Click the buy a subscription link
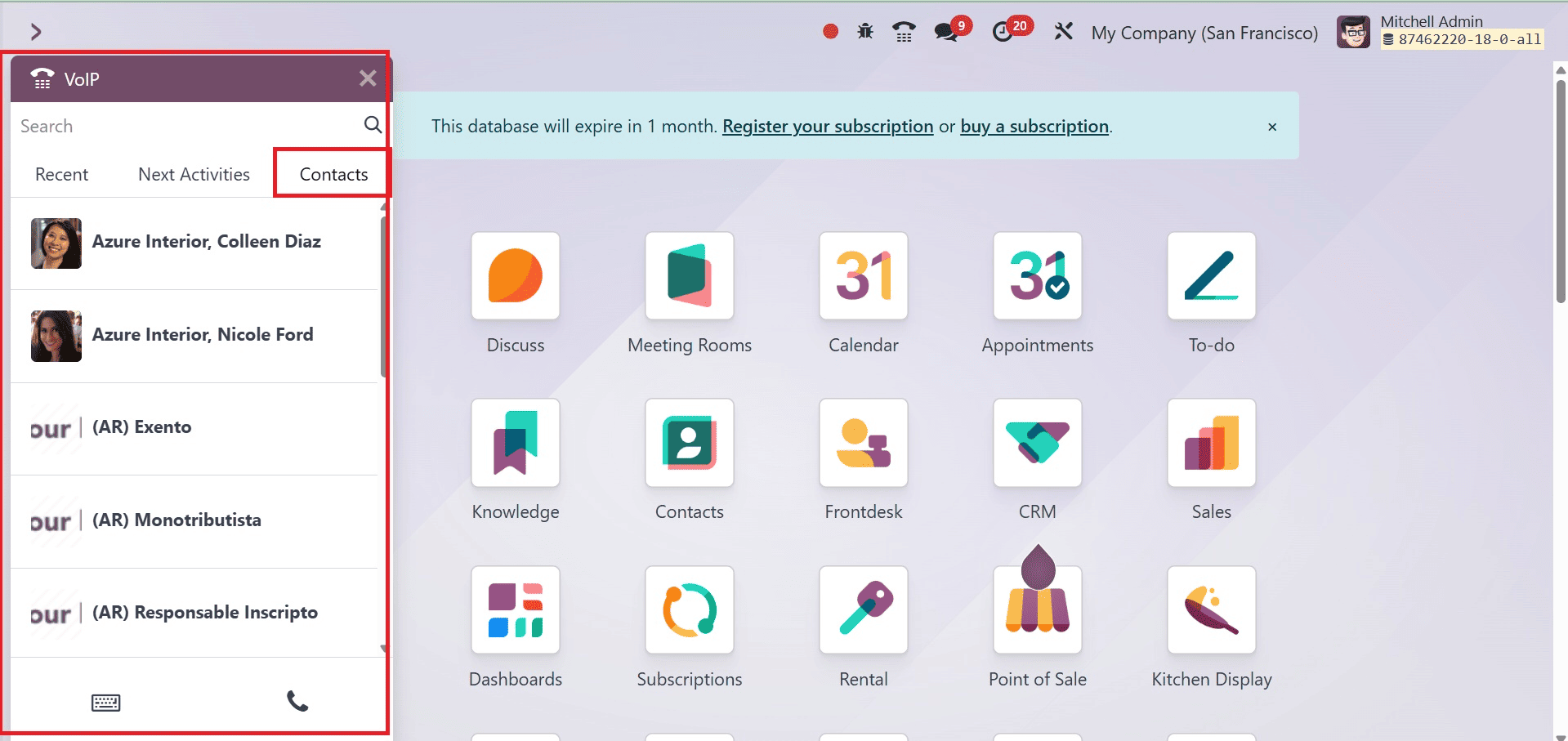 pos(1034,127)
